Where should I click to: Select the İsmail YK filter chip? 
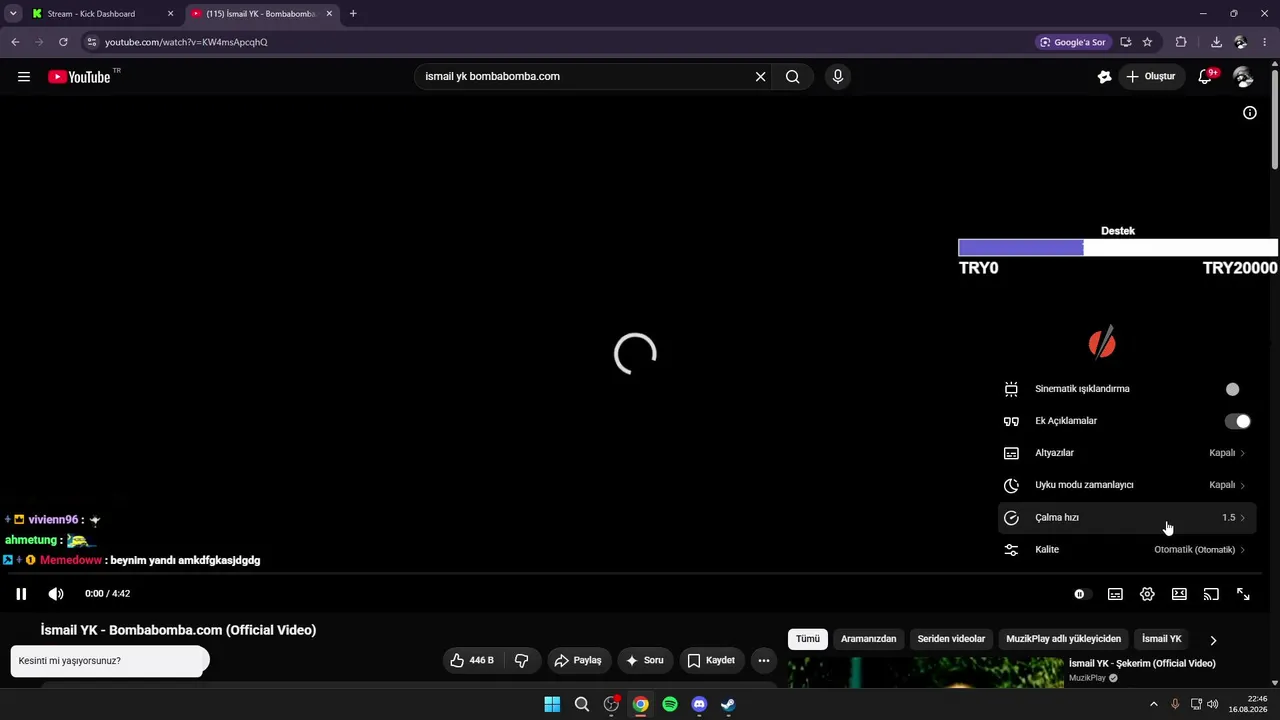1162,639
